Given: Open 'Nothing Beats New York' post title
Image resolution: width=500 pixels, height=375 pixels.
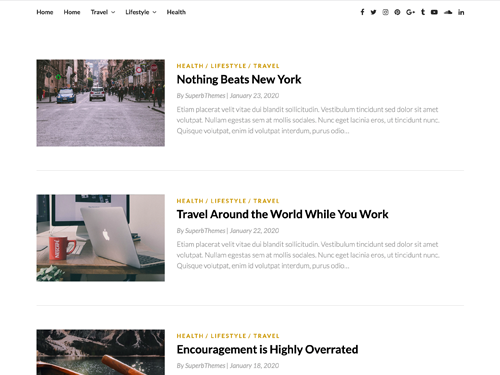Looking at the screenshot, I should [239, 79].
